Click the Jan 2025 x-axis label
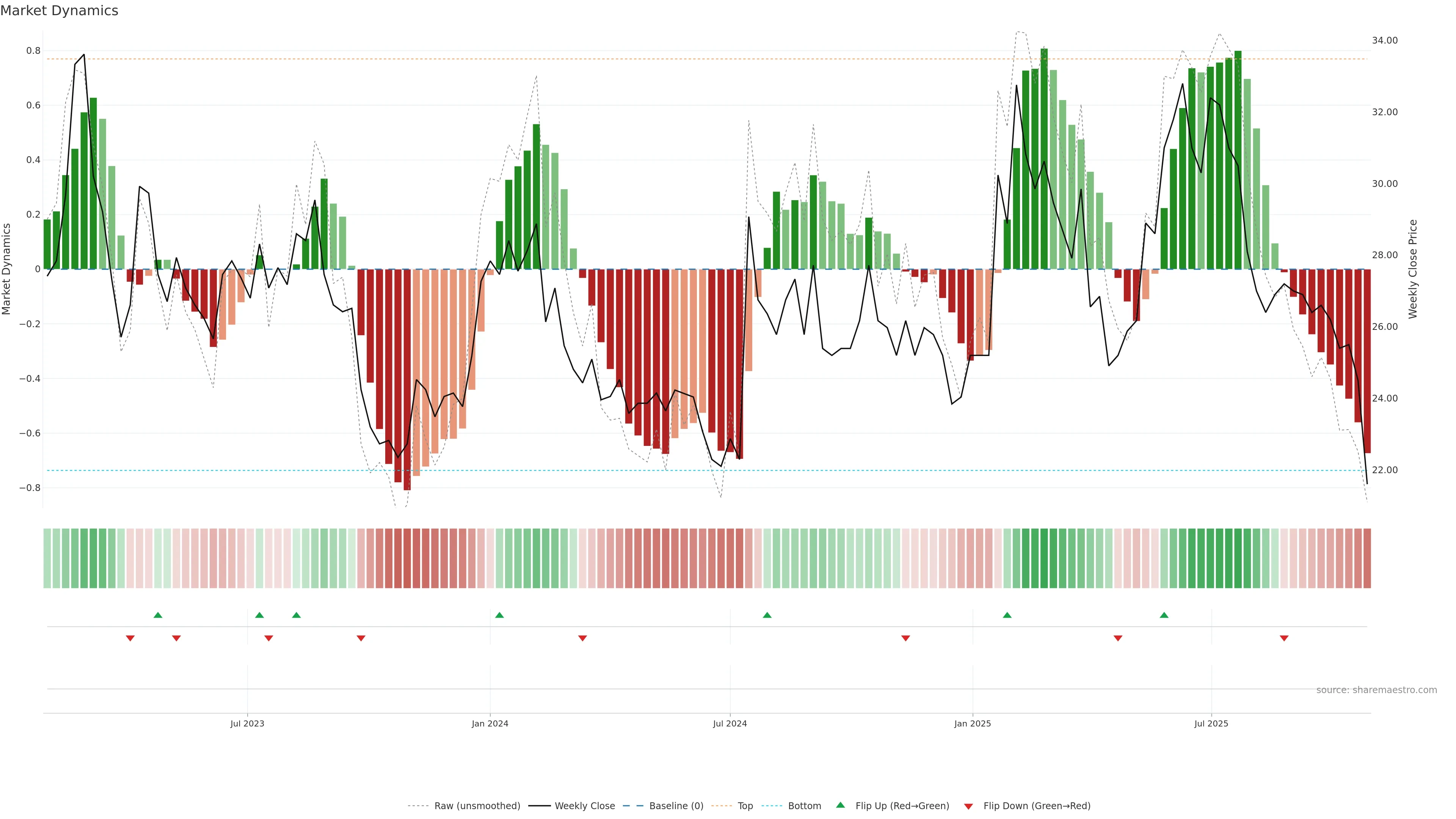 pyautogui.click(x=972, y=723)
